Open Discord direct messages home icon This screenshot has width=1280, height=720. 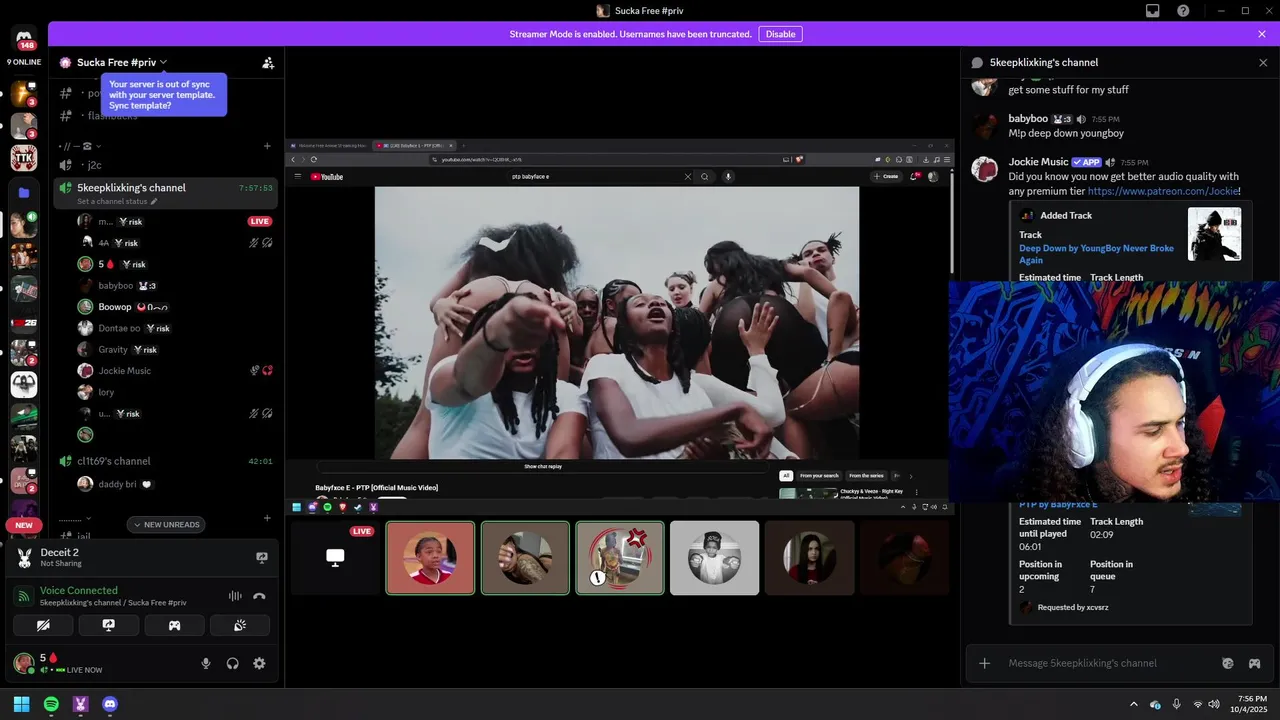point(24,38)
